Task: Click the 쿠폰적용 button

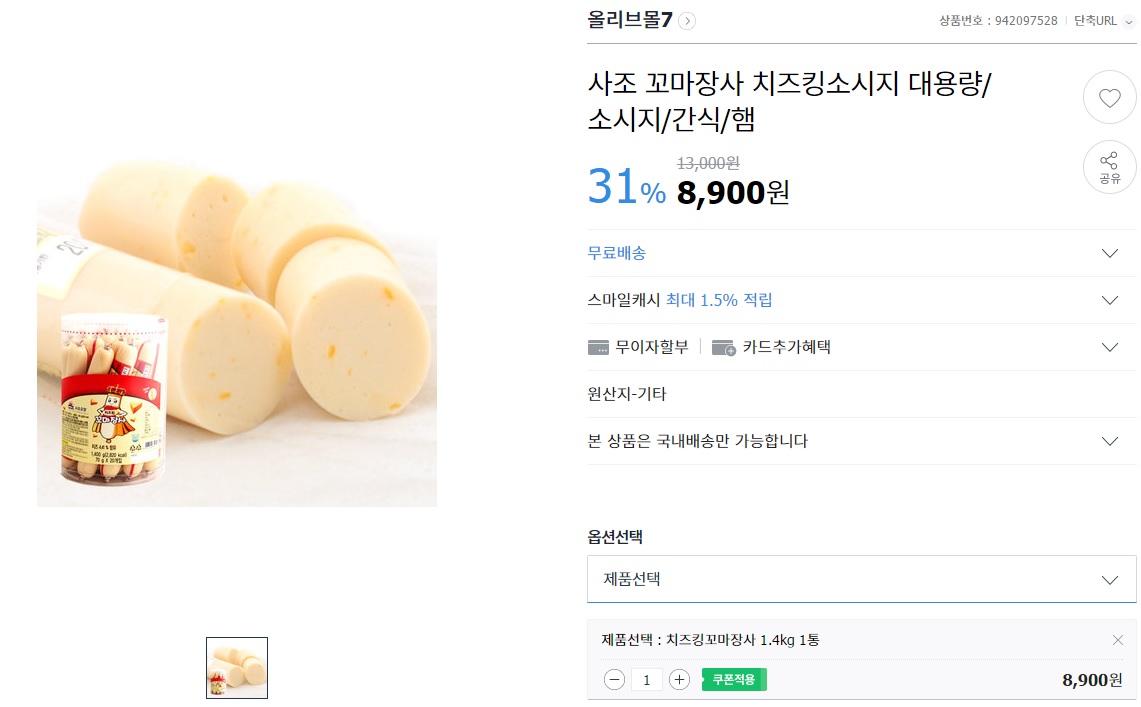Action: click(x=734, y=680)
